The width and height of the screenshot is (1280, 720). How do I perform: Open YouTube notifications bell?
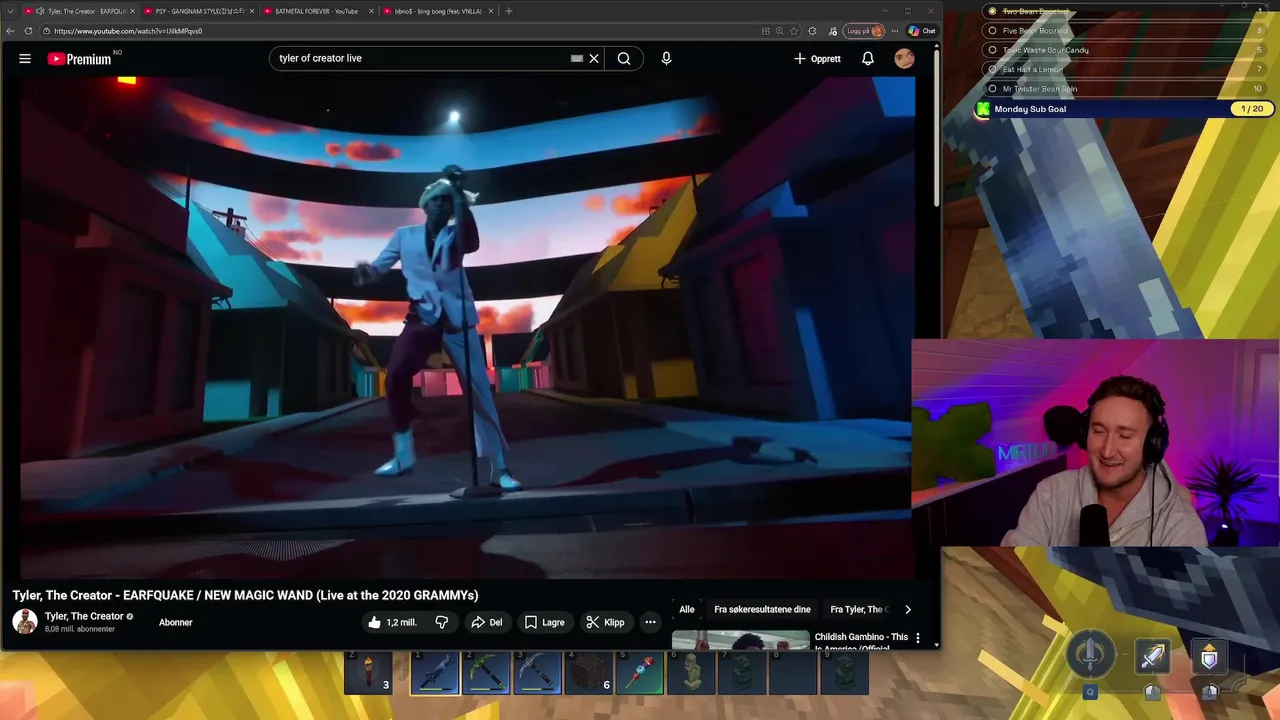(868, 59)
